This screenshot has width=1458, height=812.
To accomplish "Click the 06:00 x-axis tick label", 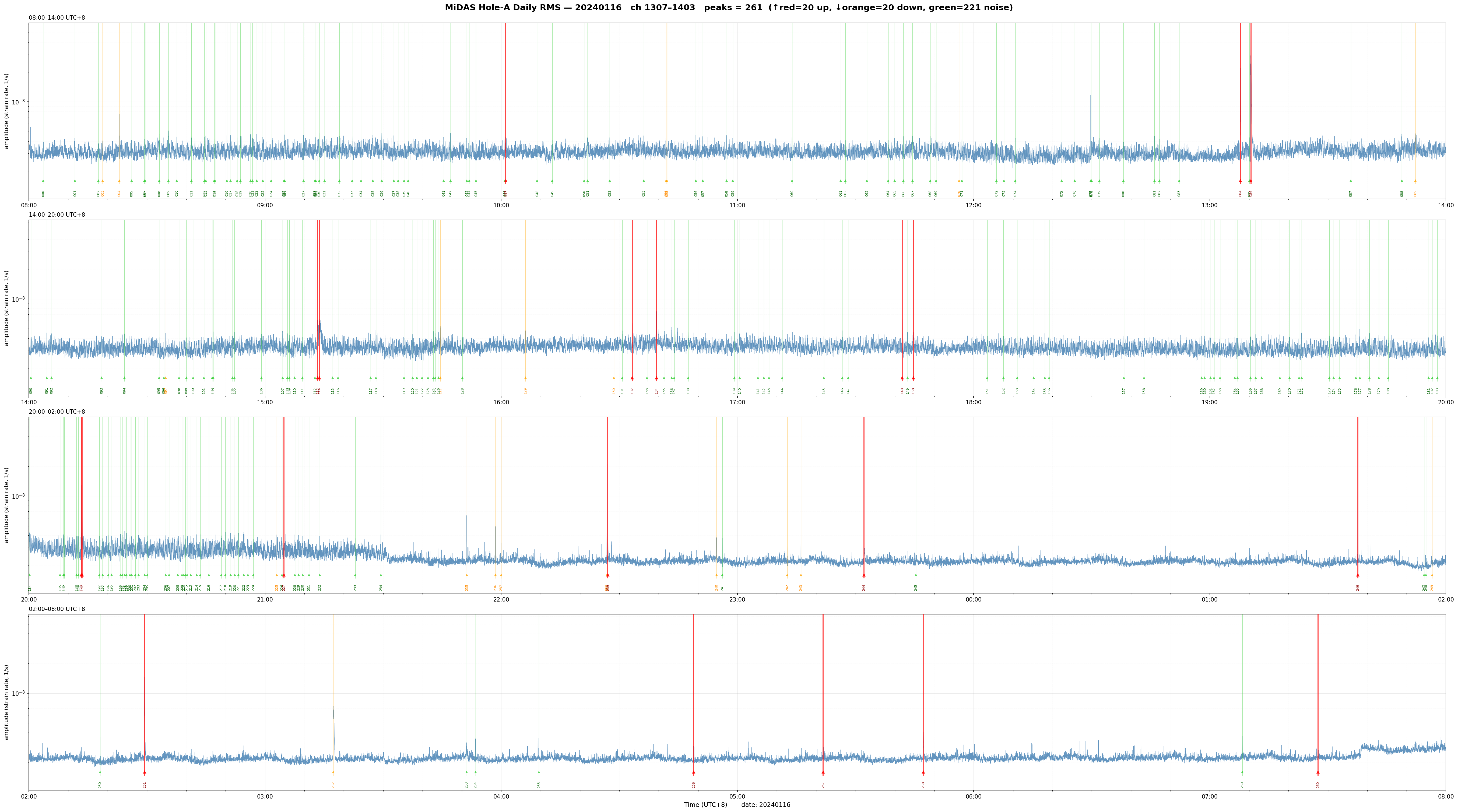I will click(x=974, y=797).
